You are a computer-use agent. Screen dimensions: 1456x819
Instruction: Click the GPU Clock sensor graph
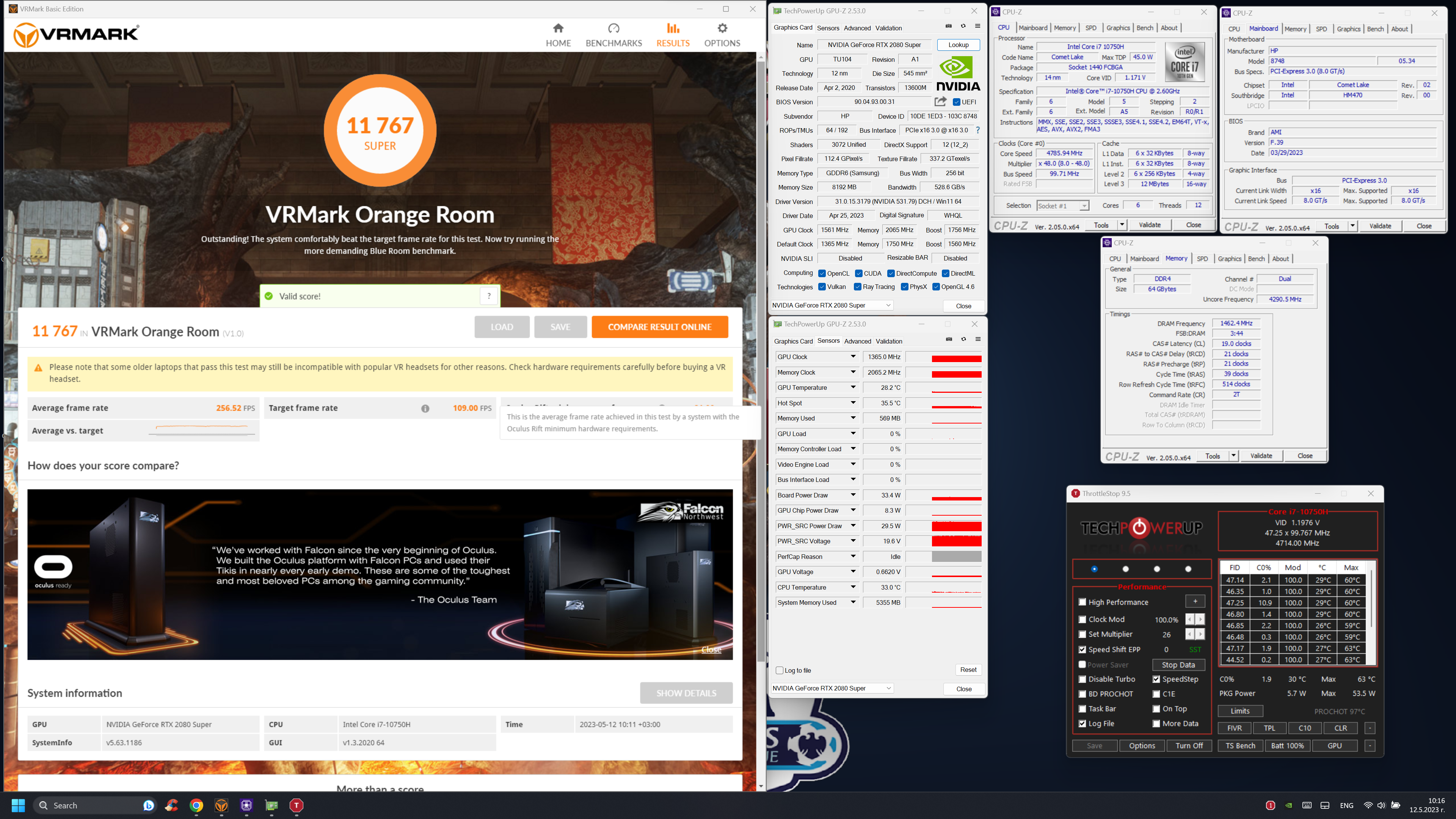coord(943,357)
